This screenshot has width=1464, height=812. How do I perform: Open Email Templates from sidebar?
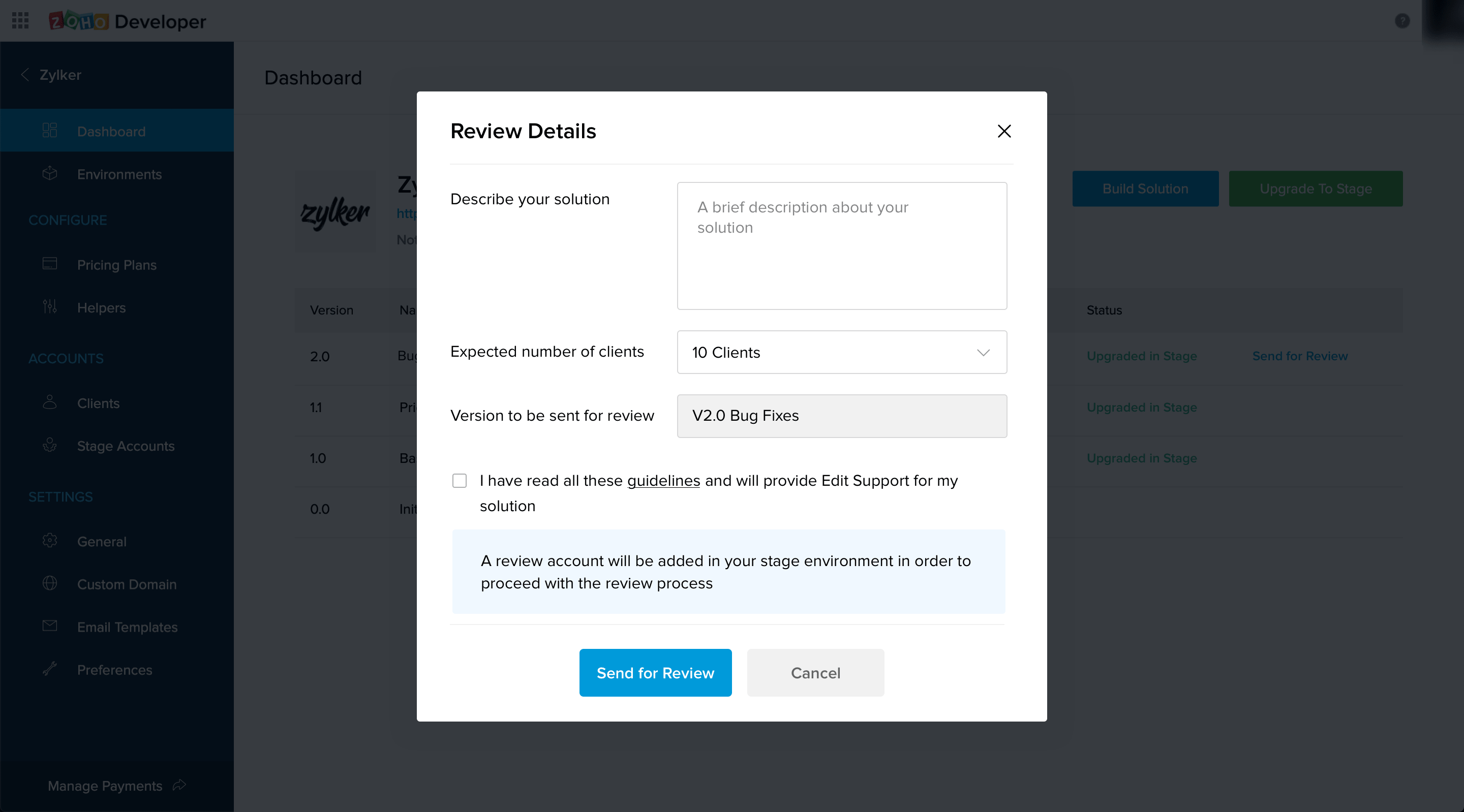click(x=127, y=627)
